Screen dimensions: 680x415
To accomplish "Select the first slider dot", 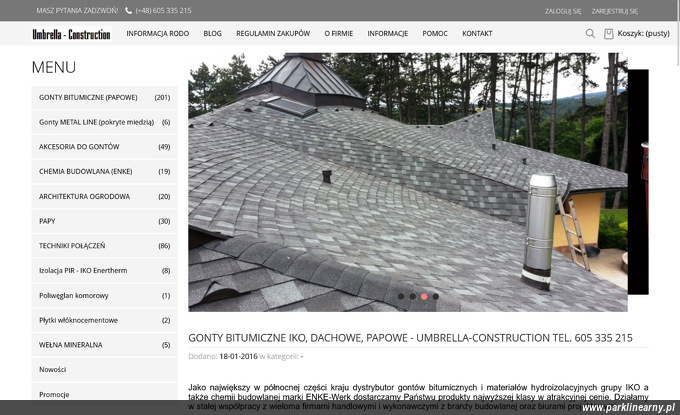I will 401,297.
